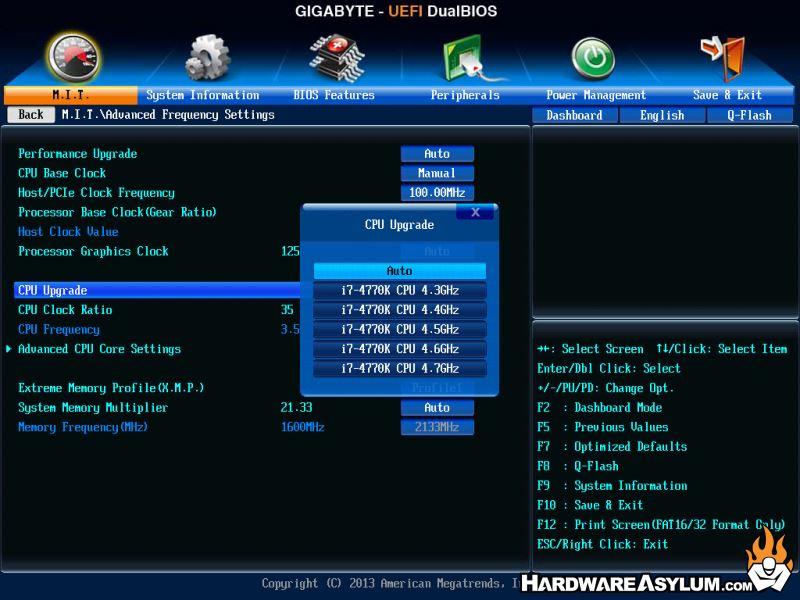Click the CPU Clock Ratio value 35
Screen dimensions: 800x600
tap(287, 310)
